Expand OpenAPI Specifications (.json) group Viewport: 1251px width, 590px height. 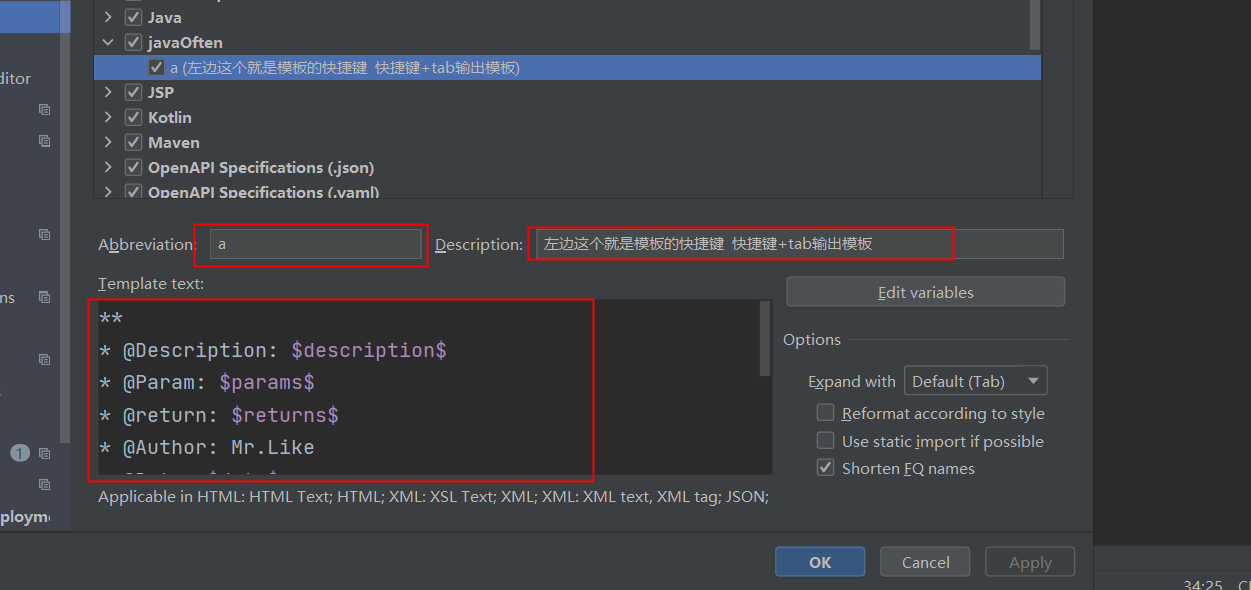tap(108, 167)
